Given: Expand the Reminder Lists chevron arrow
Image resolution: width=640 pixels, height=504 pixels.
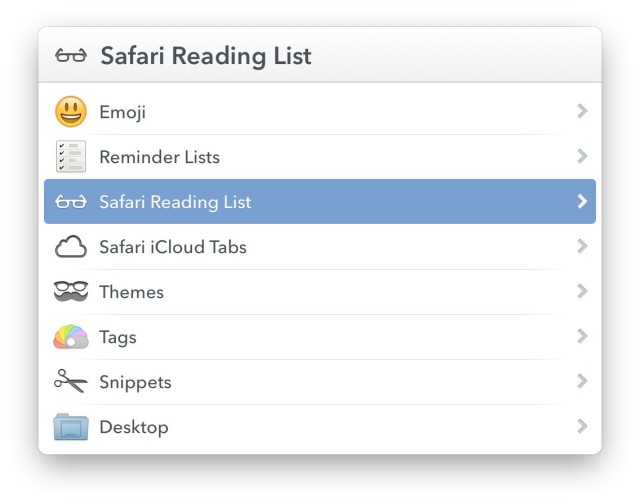Looking at the screenshot, I should (582, 157).
